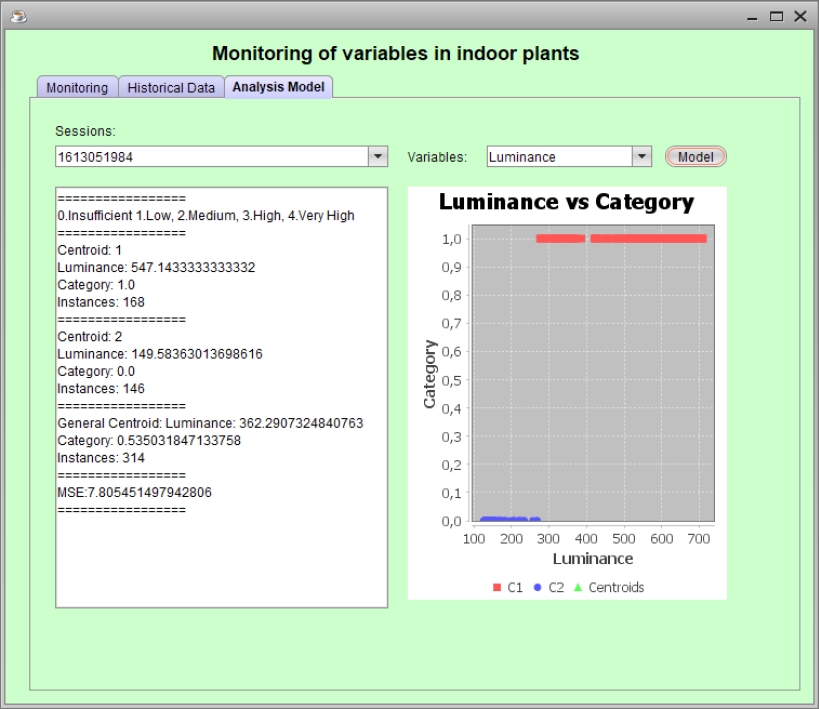Click the red C1 legend marker

[x=497, y=588]
